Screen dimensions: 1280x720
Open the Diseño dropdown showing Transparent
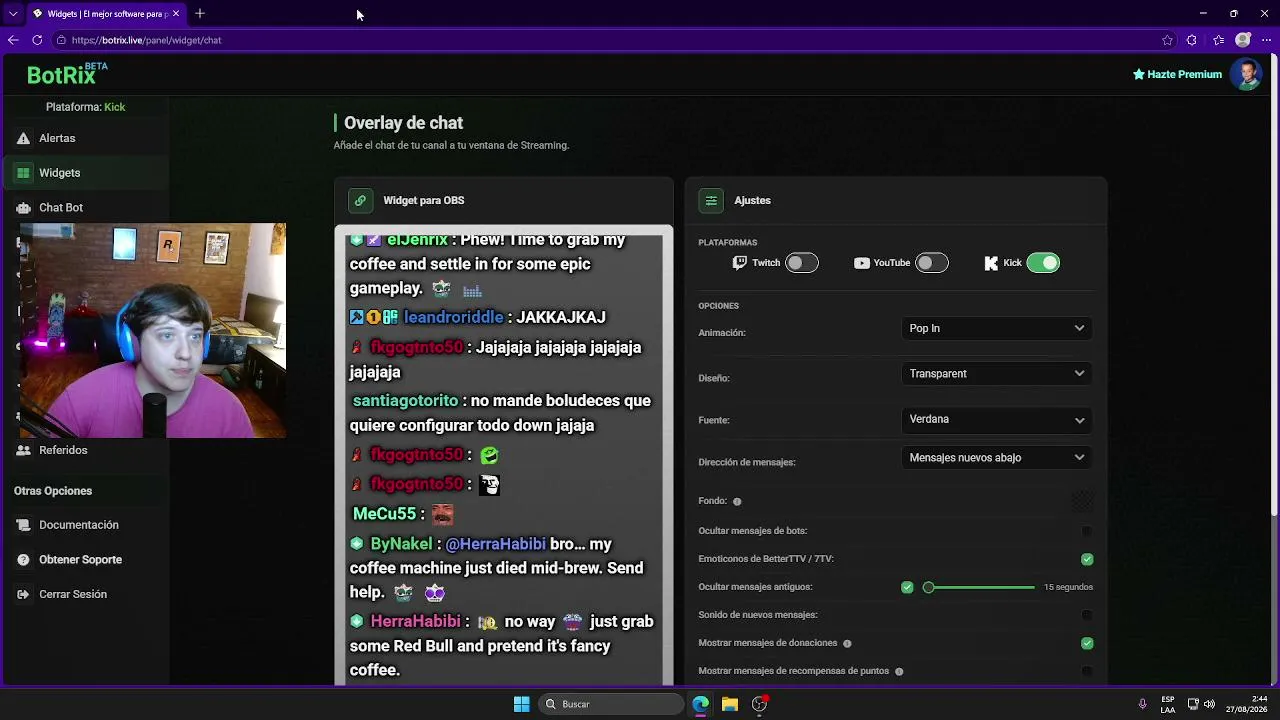[996, 374]
